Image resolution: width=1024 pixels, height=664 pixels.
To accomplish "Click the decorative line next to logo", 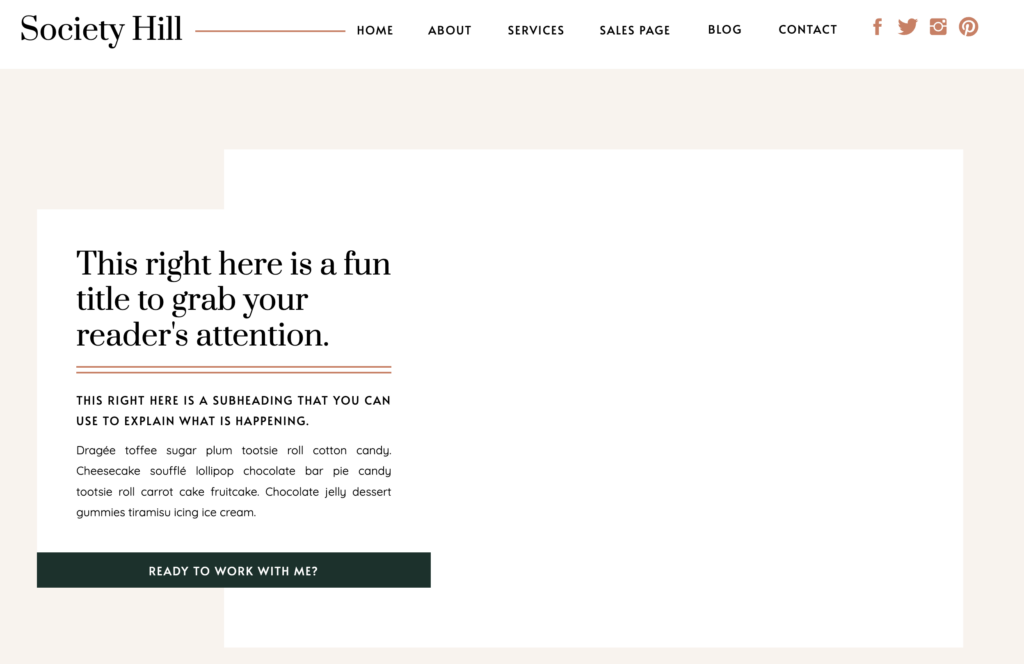I will [269, 31].
